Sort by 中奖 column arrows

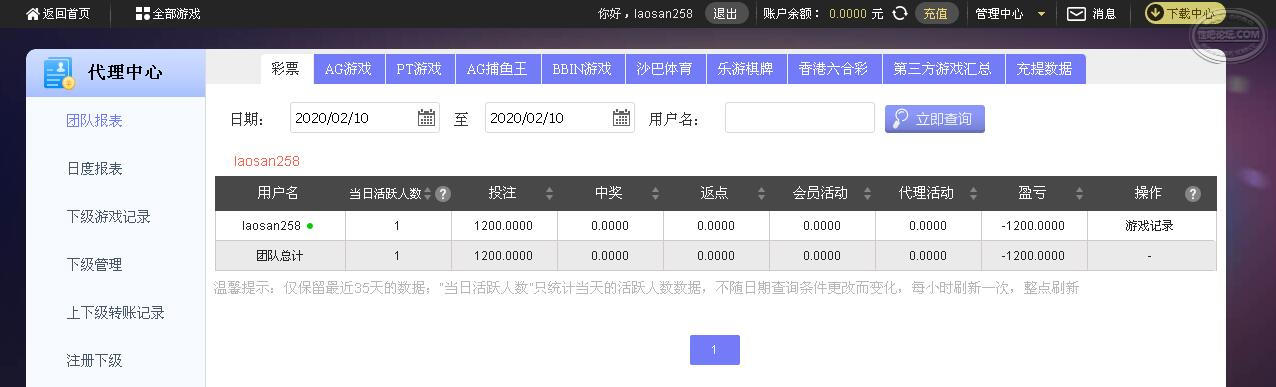[x=655, y=194]
